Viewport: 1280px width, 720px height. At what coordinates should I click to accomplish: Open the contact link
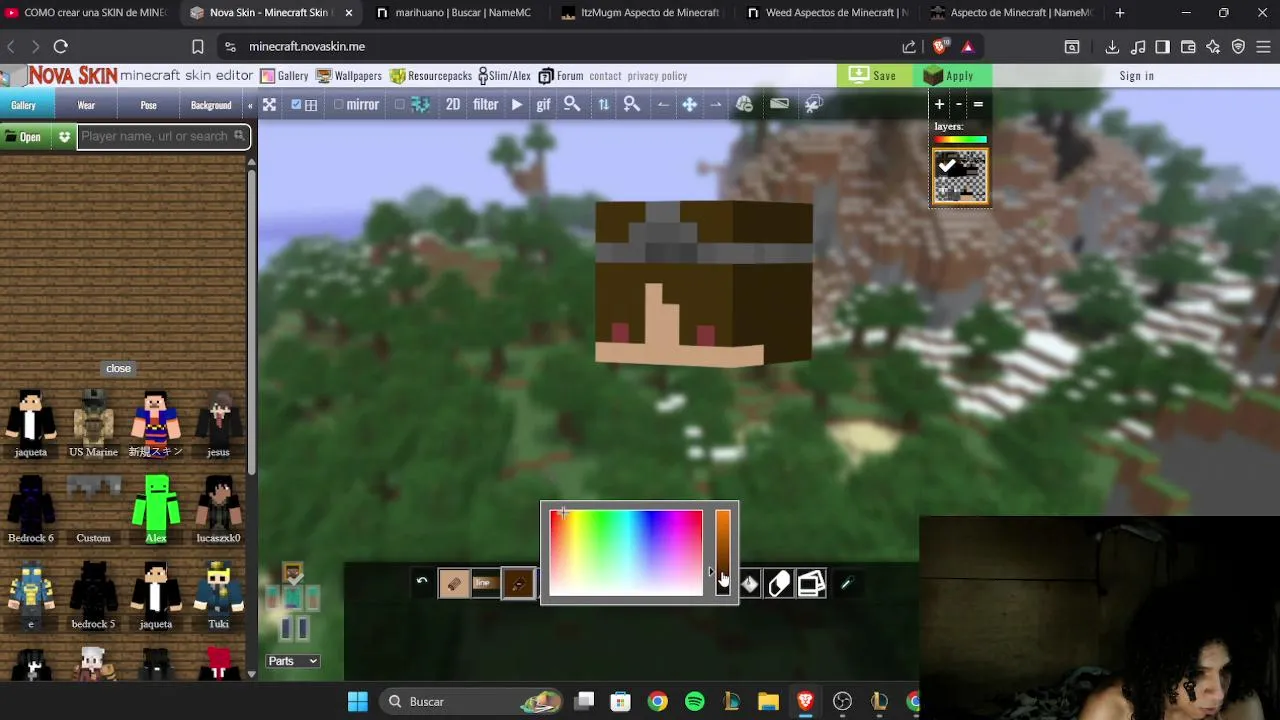click(605, 76)
